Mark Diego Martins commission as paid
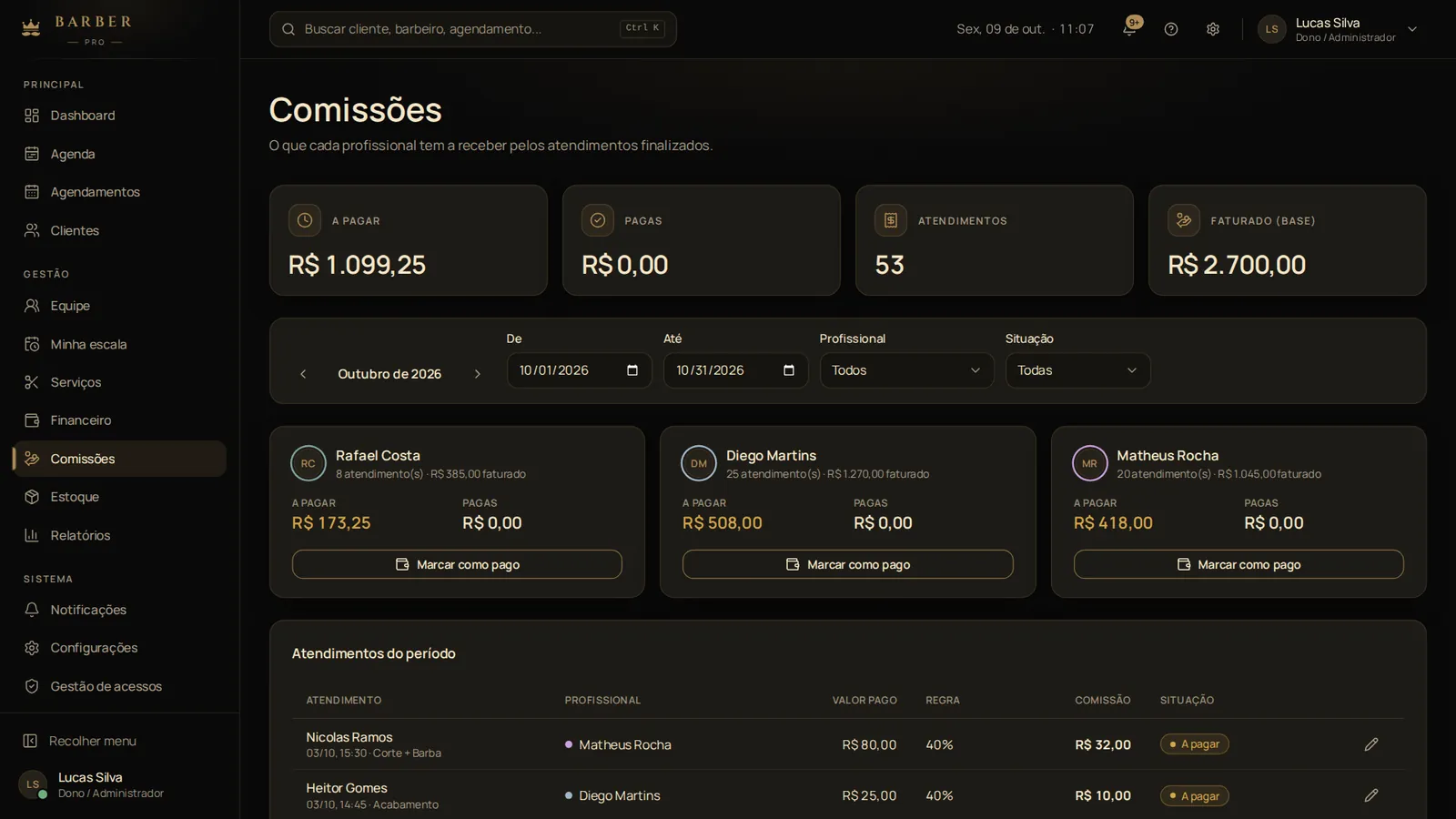The height and width of the screenshot is (819, 1456). pyautogui.click(x=847, y=564)
